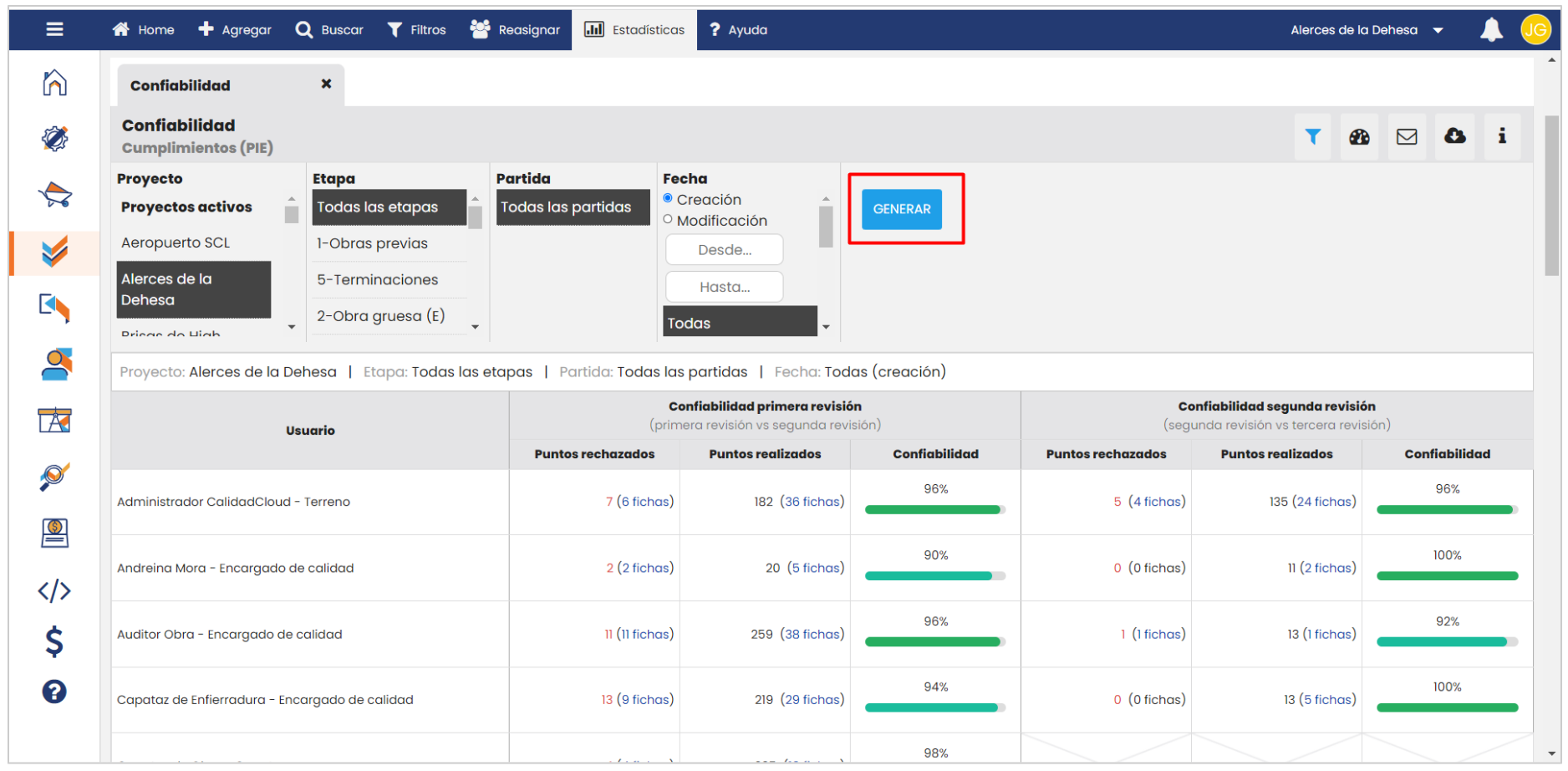Click the cloud download icon

(1454, 136)
